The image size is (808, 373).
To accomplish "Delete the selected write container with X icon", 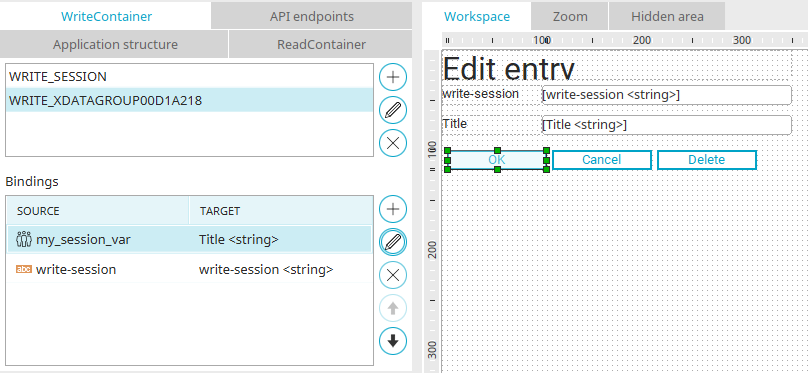I will (393, 143).
